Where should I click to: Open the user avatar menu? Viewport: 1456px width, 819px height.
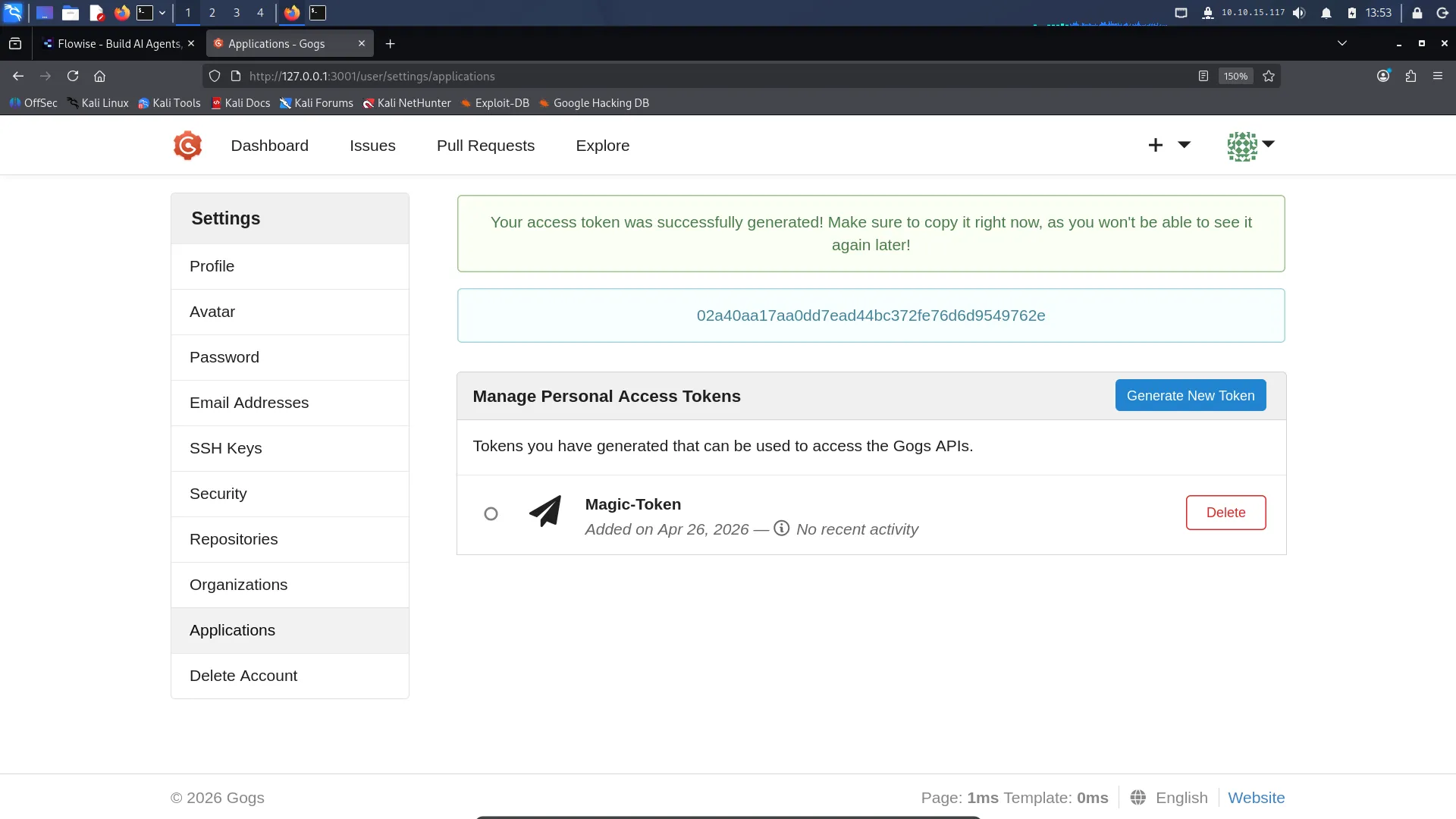click(1250, 146)
